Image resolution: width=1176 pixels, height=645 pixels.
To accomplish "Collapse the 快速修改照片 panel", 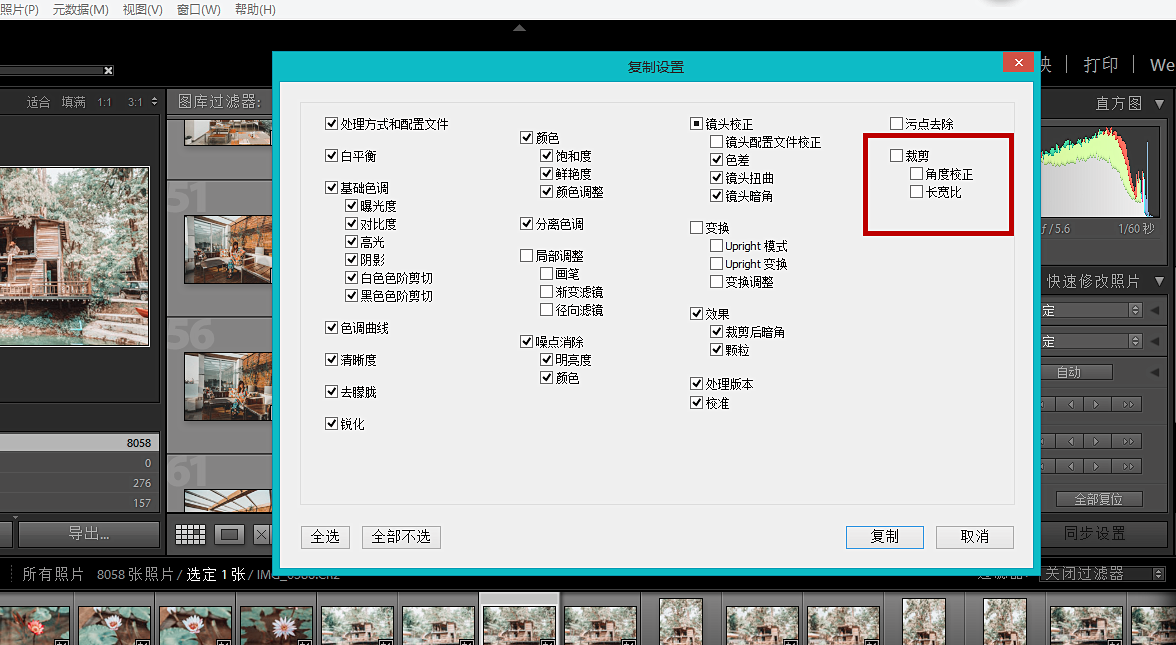I will coord(1159,282).
